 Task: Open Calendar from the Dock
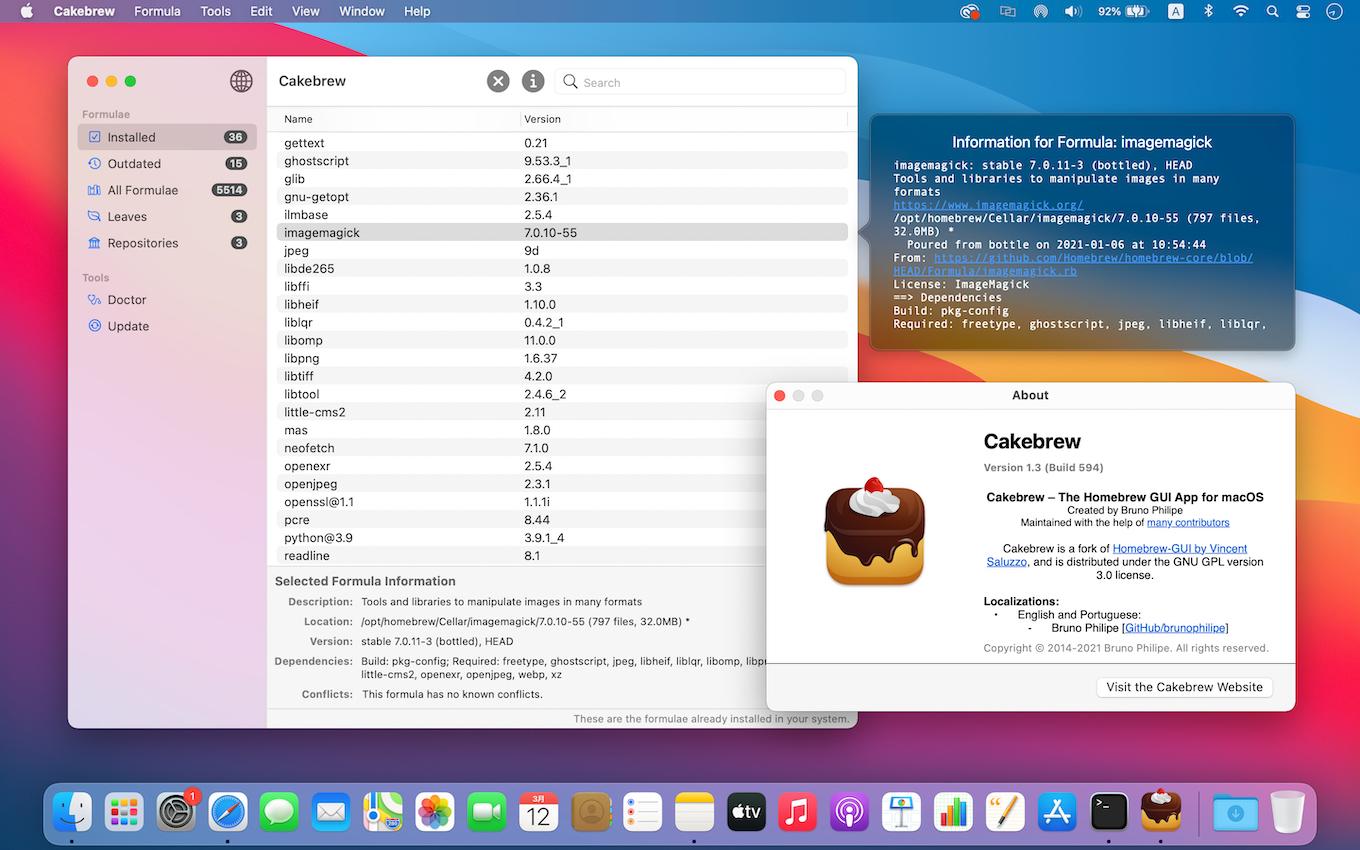(539, 811)
